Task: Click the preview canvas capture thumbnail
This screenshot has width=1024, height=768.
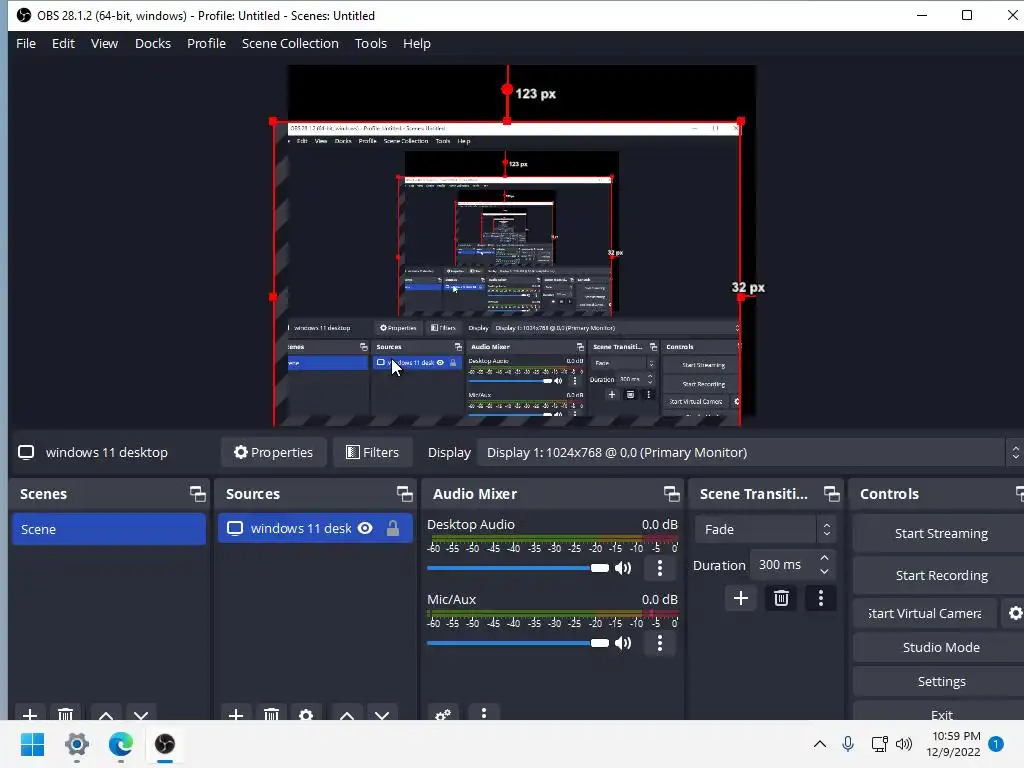Action: click(x=507, y=274)
